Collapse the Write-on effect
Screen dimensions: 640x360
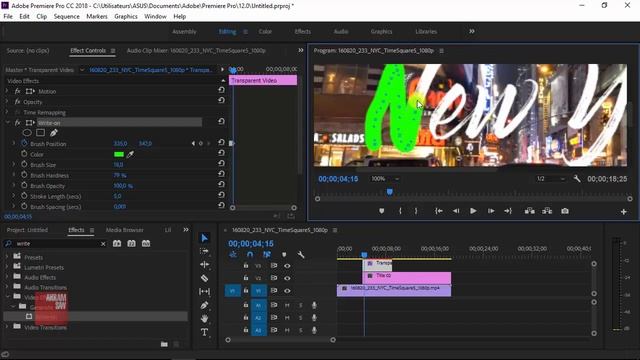click(x=7, y=122)
